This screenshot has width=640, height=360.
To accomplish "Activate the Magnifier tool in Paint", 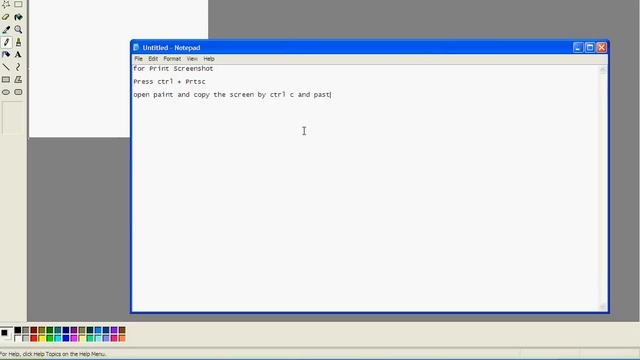I will pos(18,30).
